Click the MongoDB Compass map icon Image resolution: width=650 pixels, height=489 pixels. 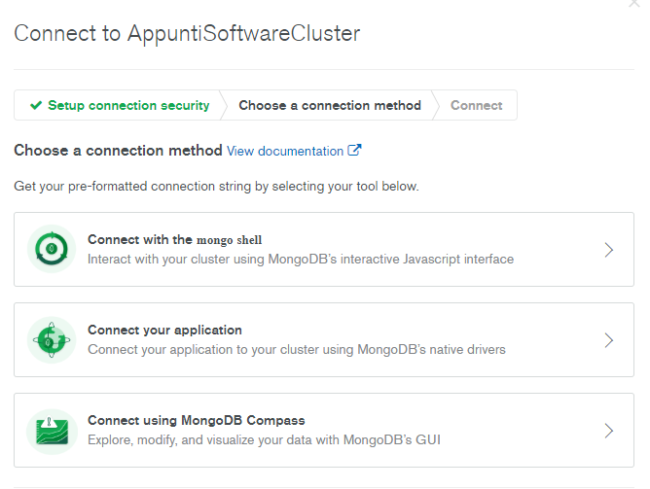click(52, 431)
